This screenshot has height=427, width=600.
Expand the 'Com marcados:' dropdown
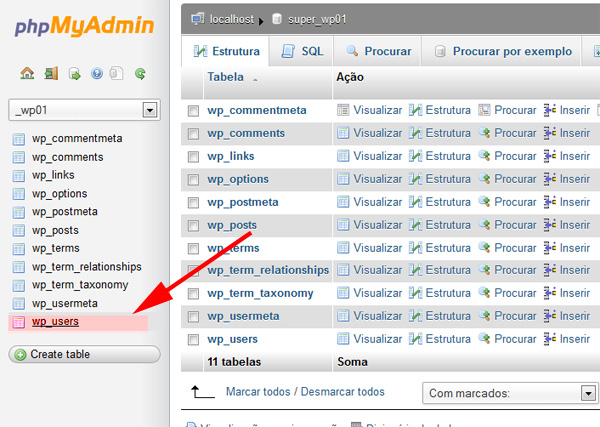click(x=510, y=393)
